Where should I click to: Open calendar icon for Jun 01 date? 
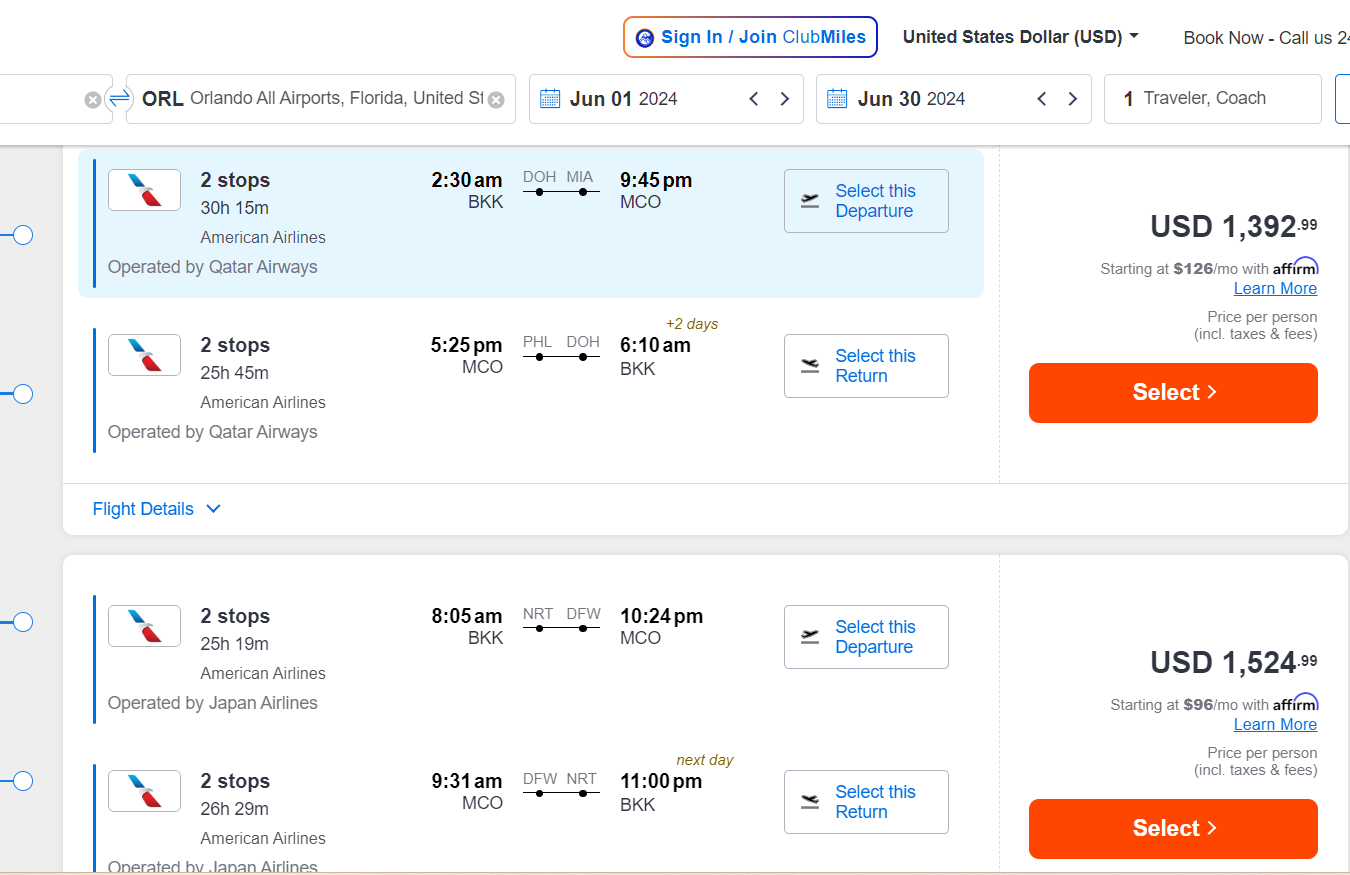tap(550, 98)
